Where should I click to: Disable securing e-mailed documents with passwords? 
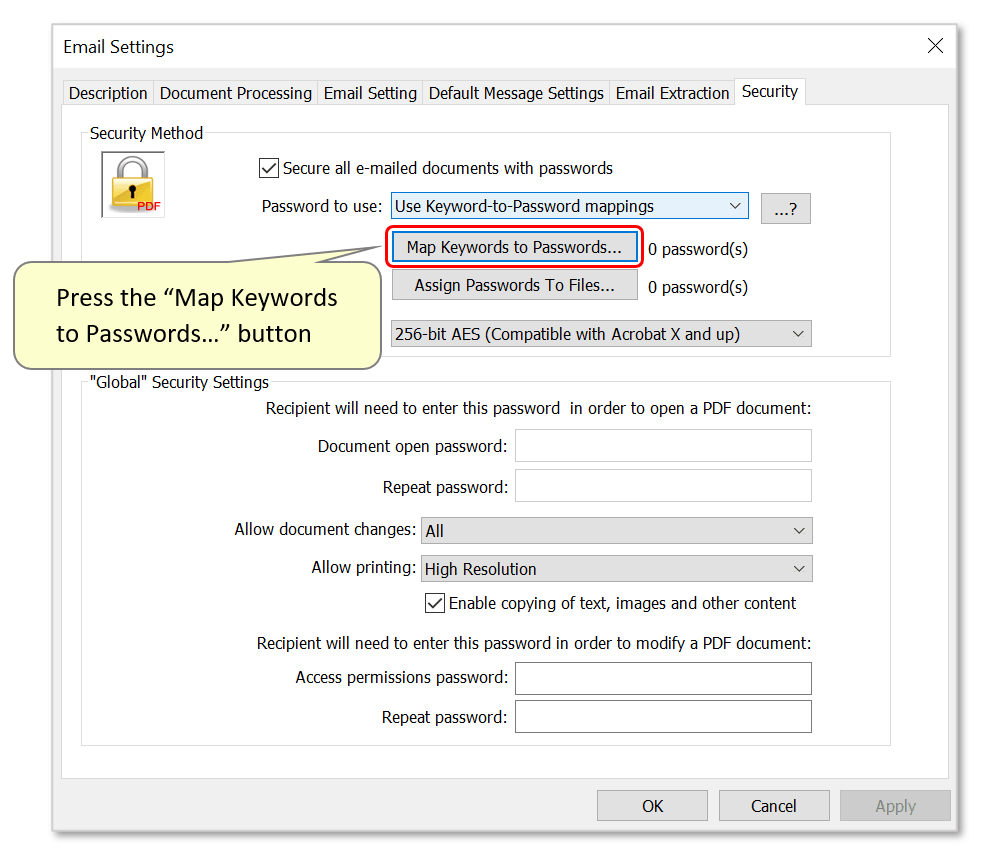[268, 168]
